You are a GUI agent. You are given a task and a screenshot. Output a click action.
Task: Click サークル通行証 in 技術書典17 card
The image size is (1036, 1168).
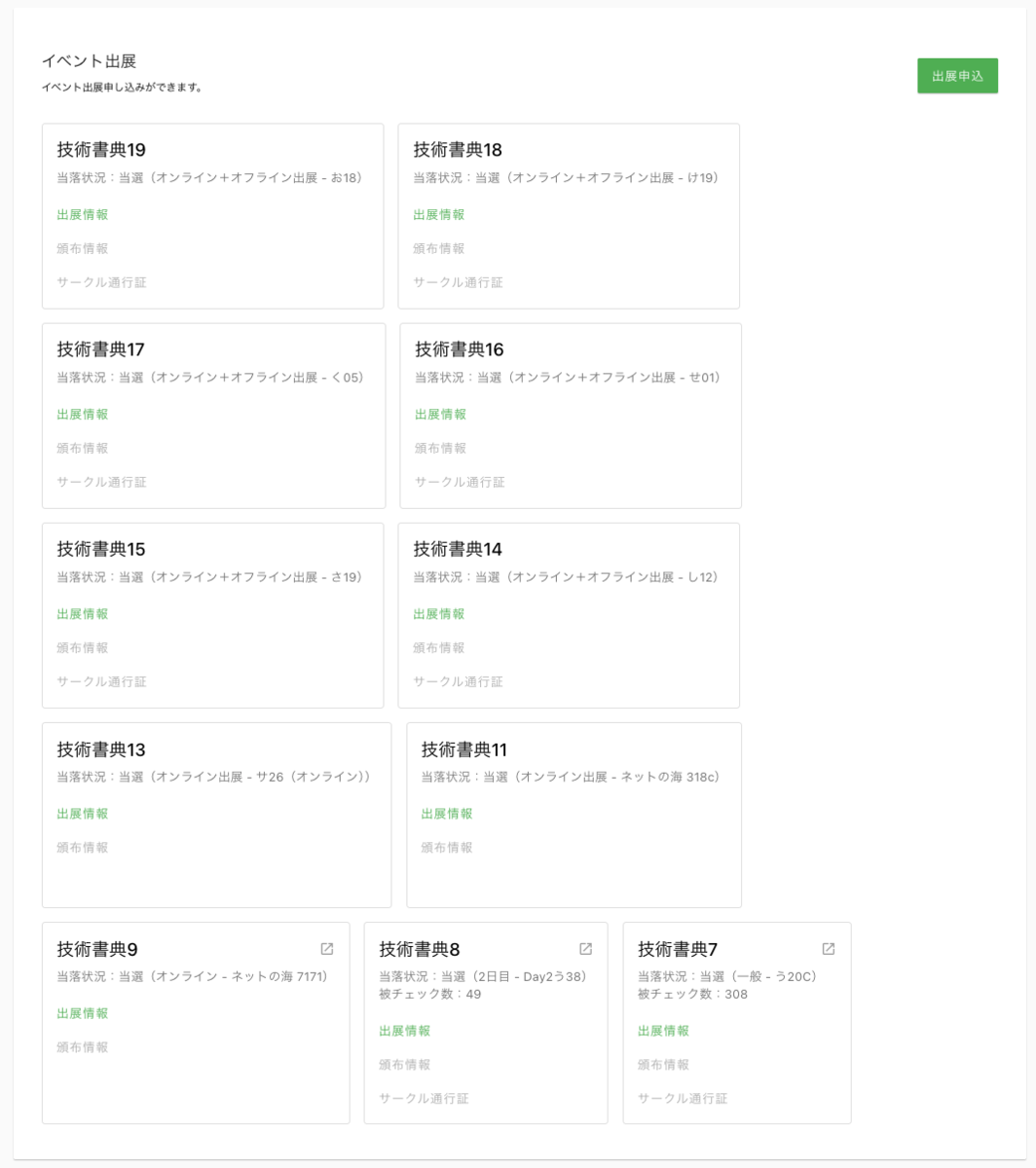click(x=101, y=482)
